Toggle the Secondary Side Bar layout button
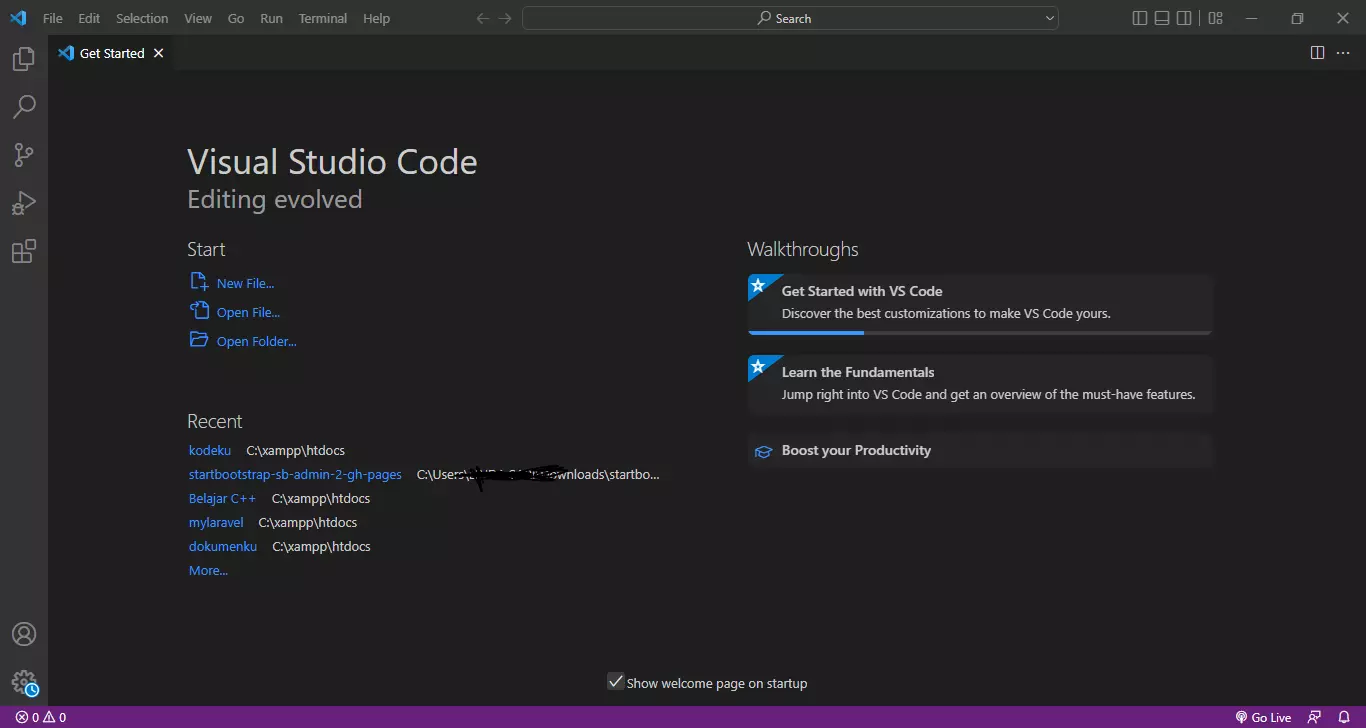Screen dimensions: 1366x728 click(x=1184, y=18)
